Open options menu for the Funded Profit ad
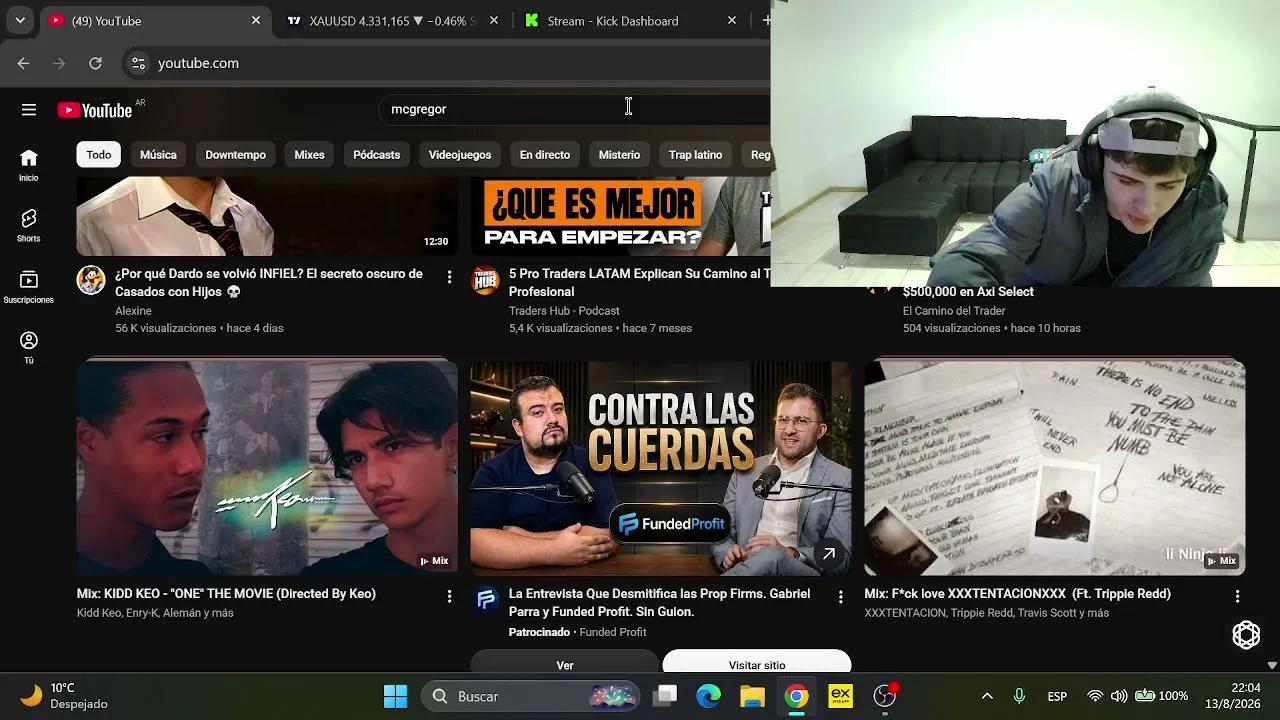This screenshot has height=720, width=1280. pyautogui.click(x=840, y=596)
